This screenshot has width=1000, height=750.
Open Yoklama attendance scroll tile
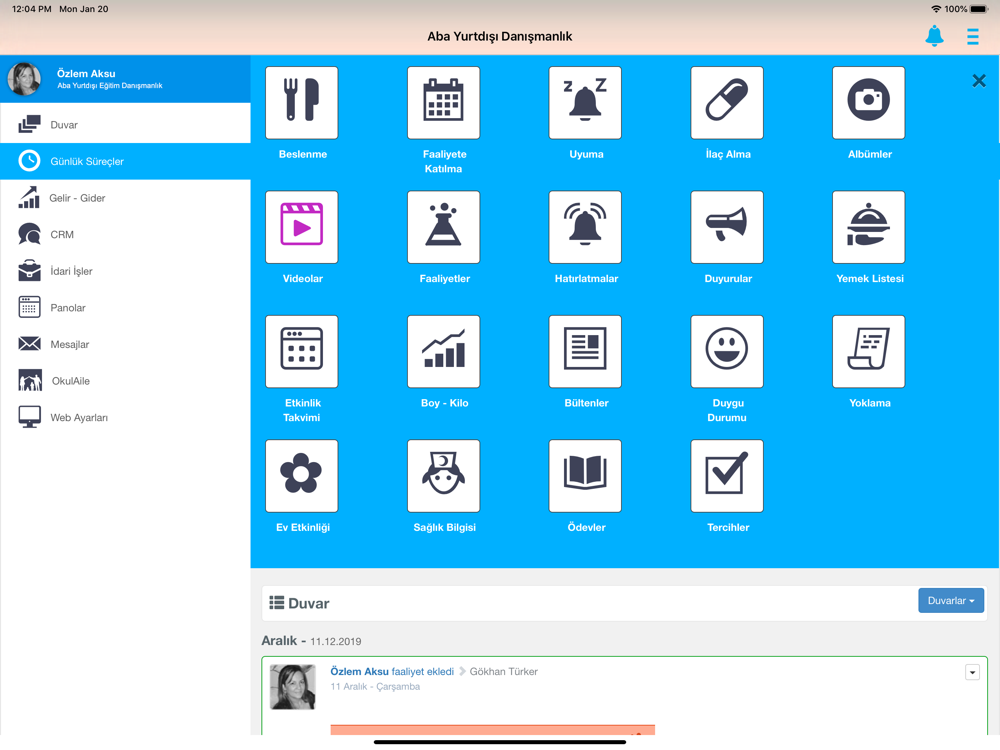[x=868, y=351]
